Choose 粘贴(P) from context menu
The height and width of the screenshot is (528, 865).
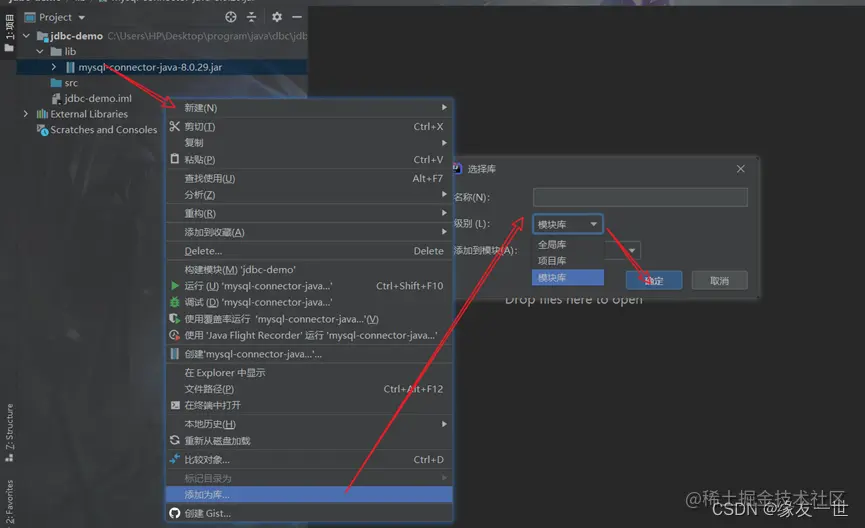coord(309,159)
